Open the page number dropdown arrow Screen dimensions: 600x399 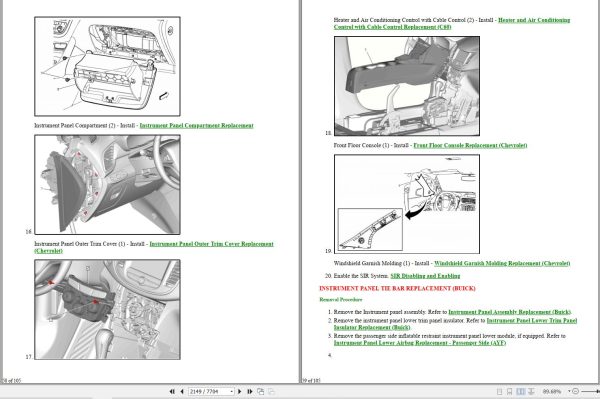[x=232, y=391]
